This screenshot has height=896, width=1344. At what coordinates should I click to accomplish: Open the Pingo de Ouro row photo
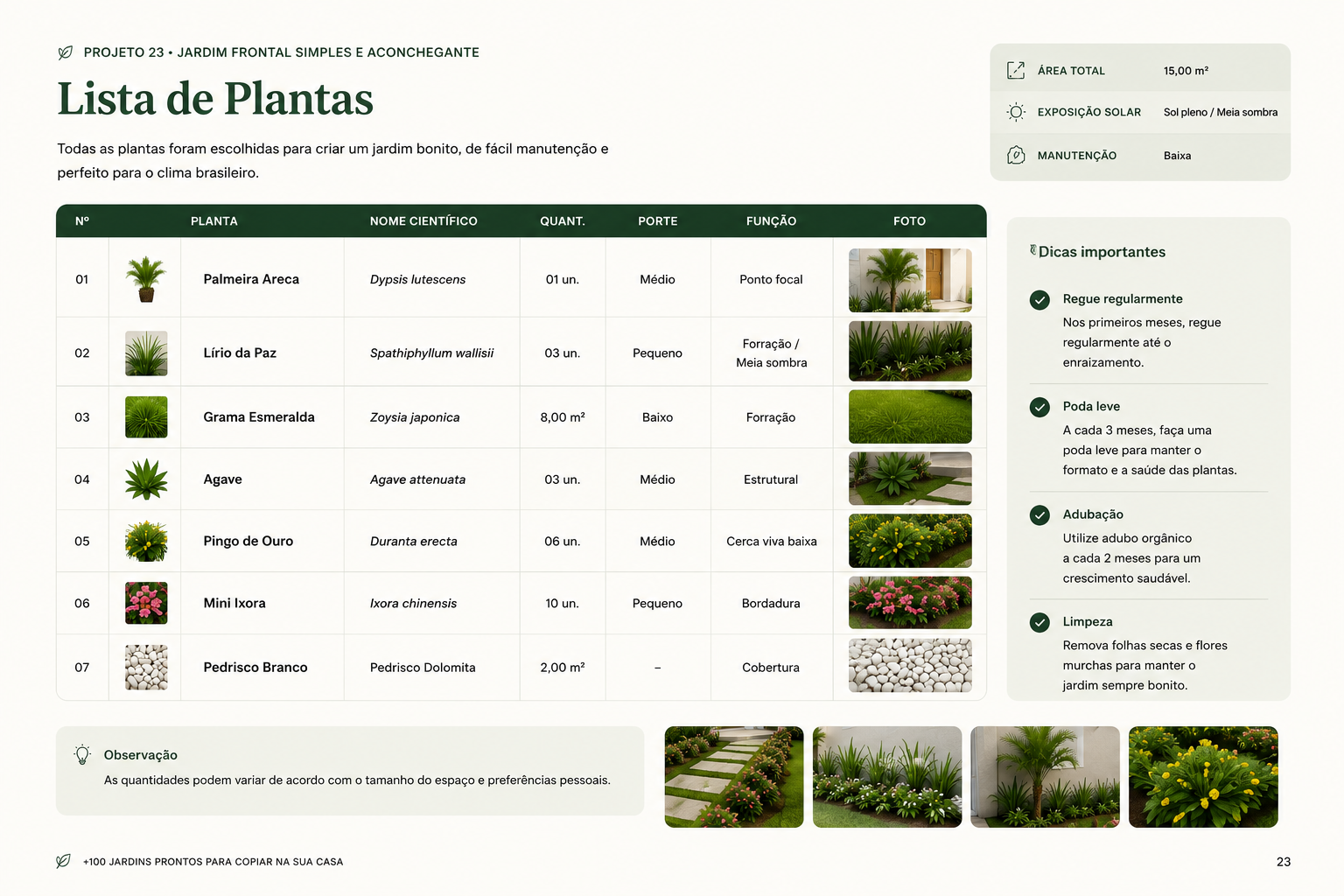pyautogui.click(x=910, y=541)
